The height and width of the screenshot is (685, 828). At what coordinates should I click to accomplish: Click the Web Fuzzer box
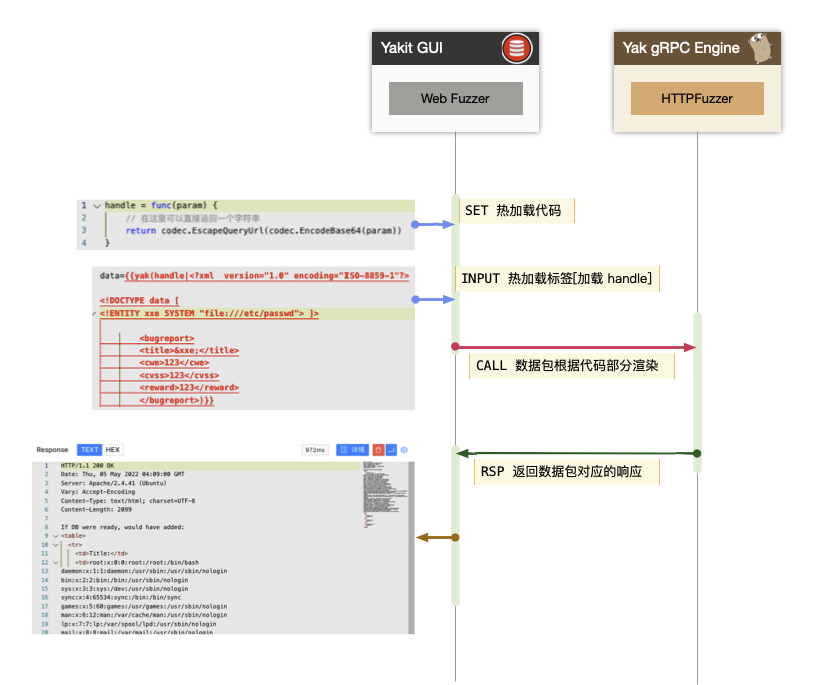[x=456, y=99]
